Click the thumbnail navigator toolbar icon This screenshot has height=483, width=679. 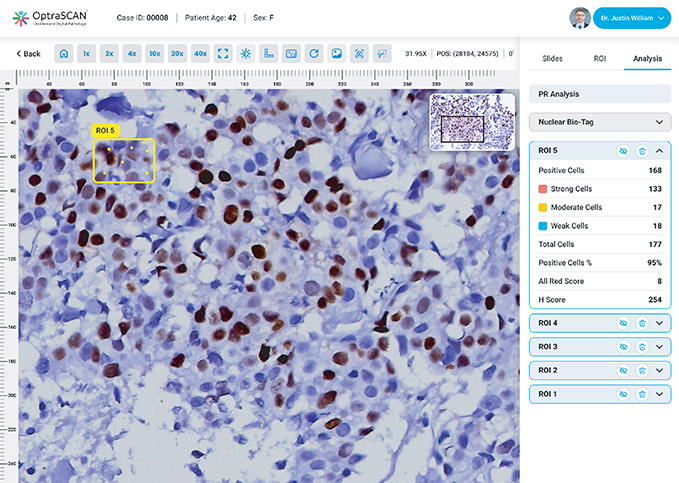click(291, 54)
